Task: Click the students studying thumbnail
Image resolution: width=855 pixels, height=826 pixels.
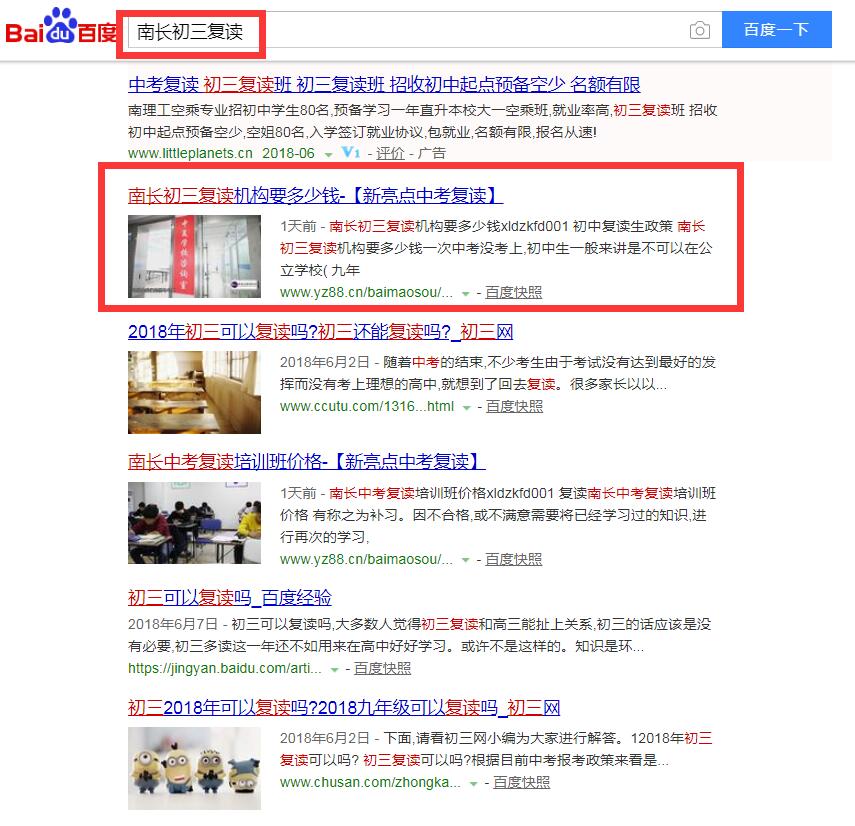Action: pos(194,523)
